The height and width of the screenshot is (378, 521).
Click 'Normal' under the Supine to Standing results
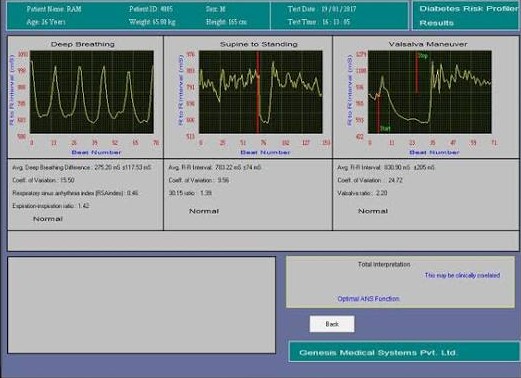tap(204, 211)
